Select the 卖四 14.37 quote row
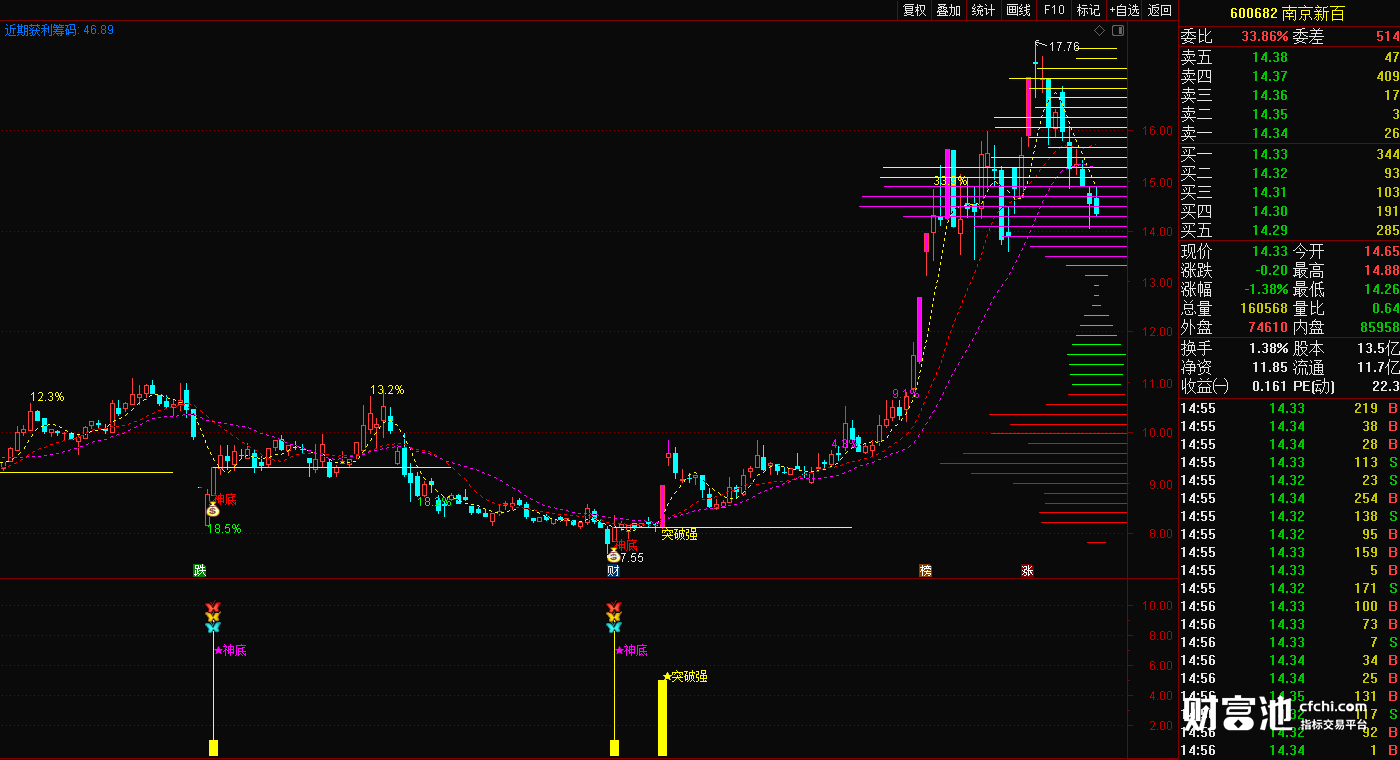This screenshot has height=760, width=1400. coord(1290,76)
